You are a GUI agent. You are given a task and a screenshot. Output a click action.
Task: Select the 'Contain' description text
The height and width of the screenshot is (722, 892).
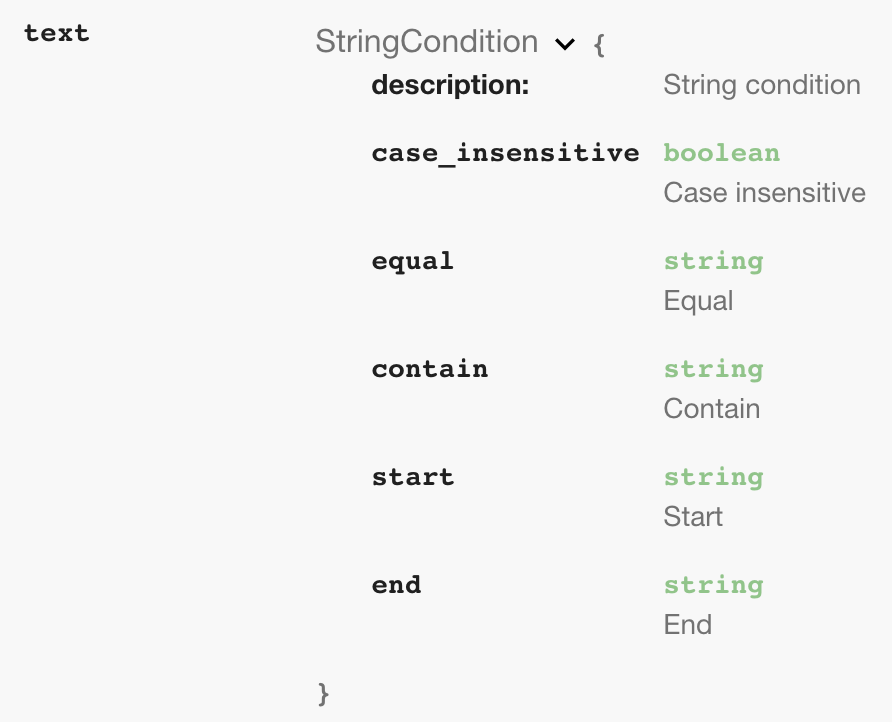click(x=711, y=408)
